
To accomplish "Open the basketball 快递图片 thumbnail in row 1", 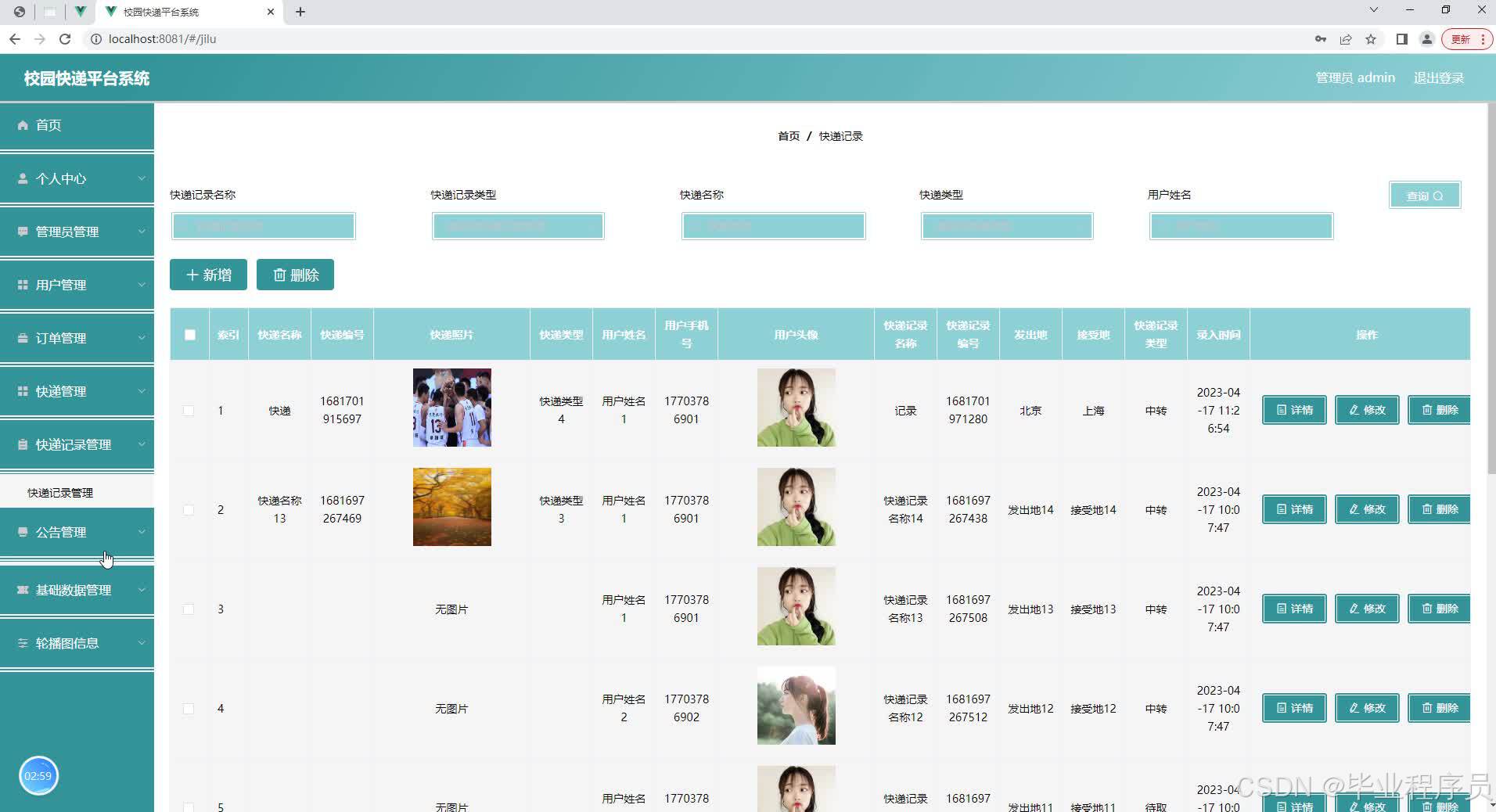I will pos(452,408).
